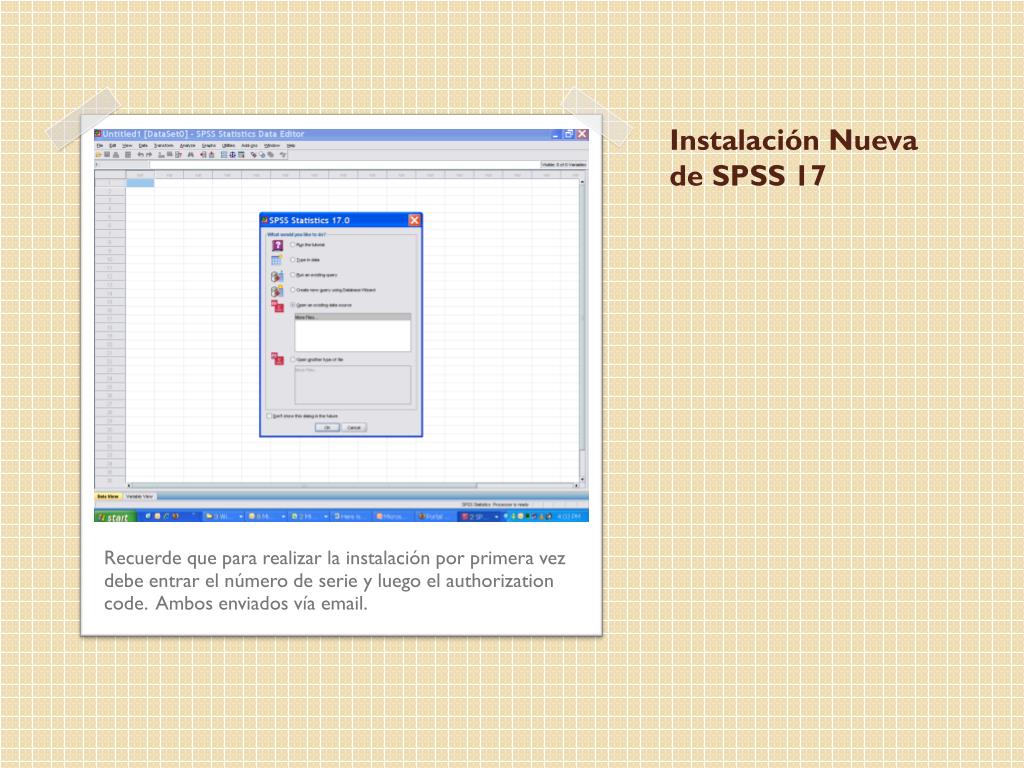1024x768 pixels.
Task: Click the Run existing query database icon
Action: [x=277, y=276]
